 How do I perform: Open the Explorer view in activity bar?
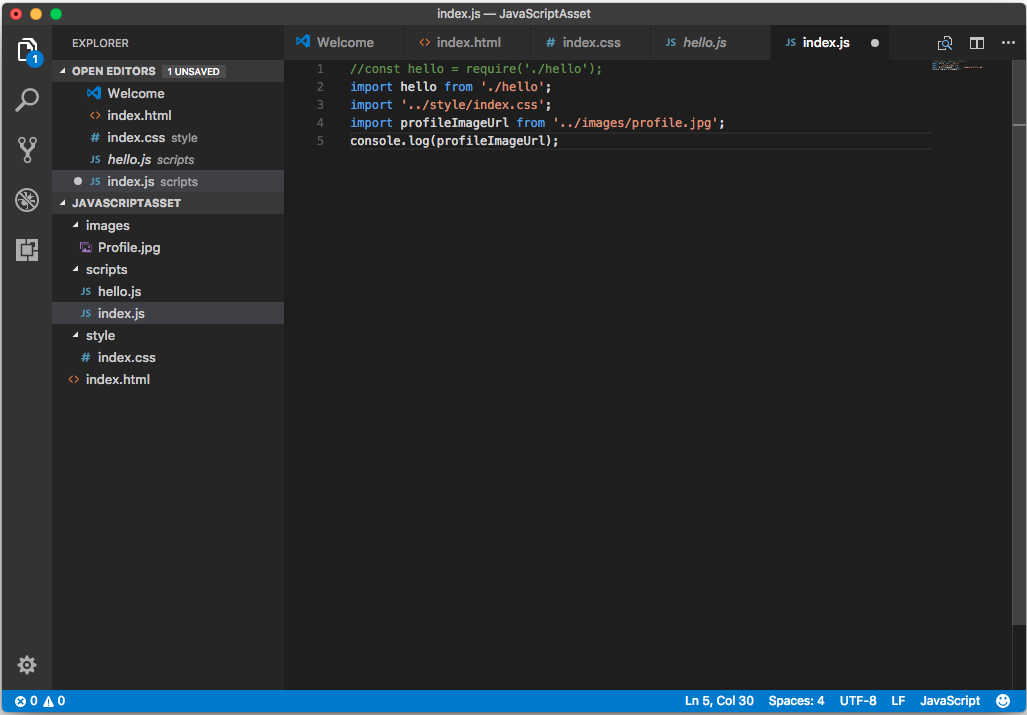click(27, 50)
